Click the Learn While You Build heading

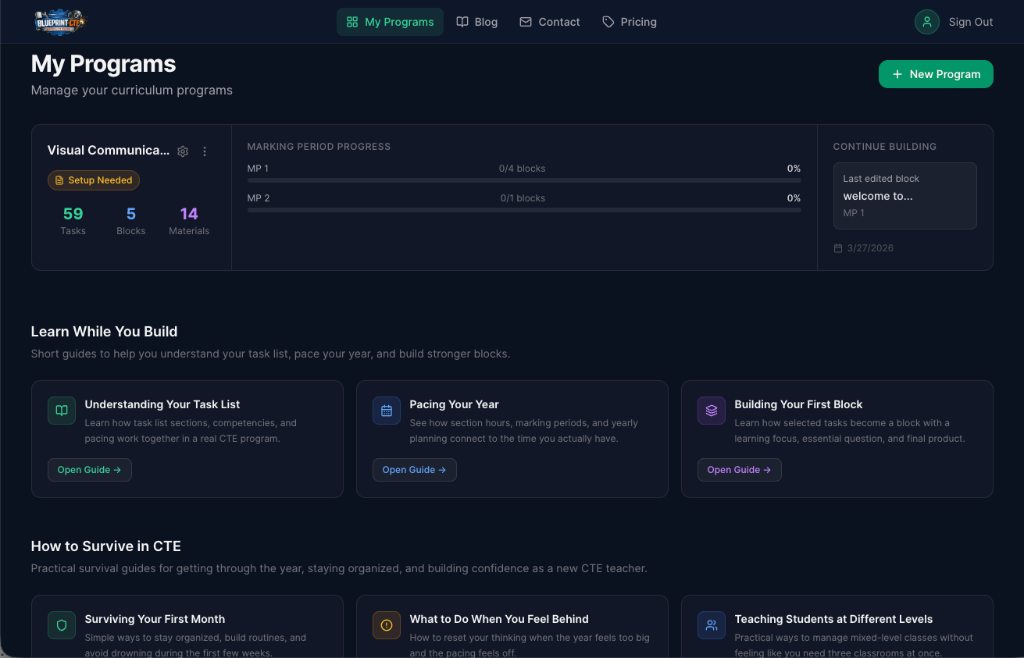[x=104, y=332]
